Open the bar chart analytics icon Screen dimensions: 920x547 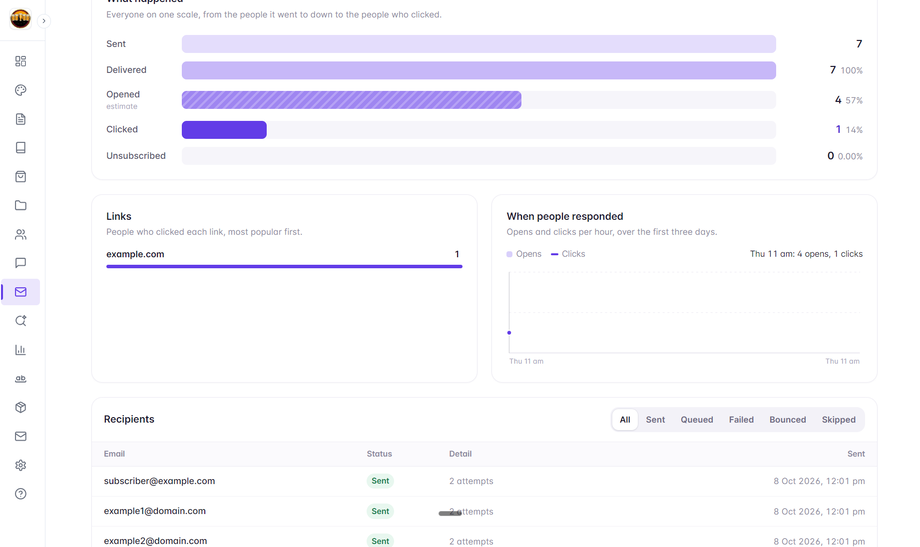[x=21, y=350]
